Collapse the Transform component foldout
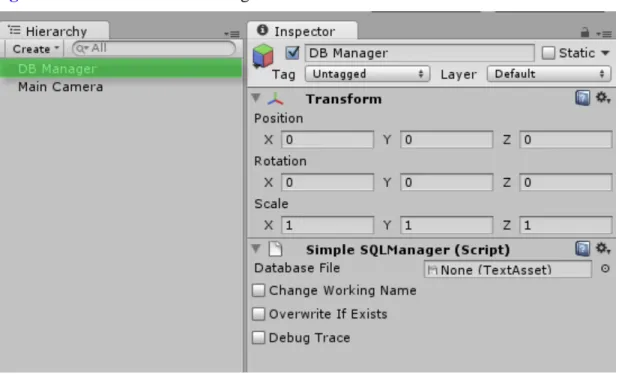Image resolution: width=619 pixels, height=374 pixels. tap(256, 98)
